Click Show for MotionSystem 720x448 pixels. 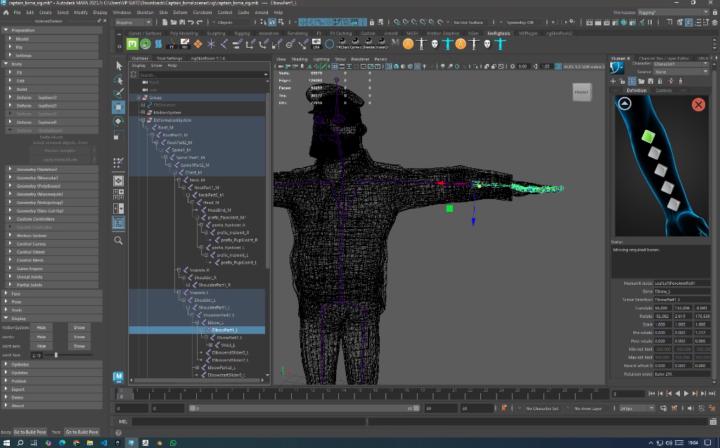coord(79,328)
